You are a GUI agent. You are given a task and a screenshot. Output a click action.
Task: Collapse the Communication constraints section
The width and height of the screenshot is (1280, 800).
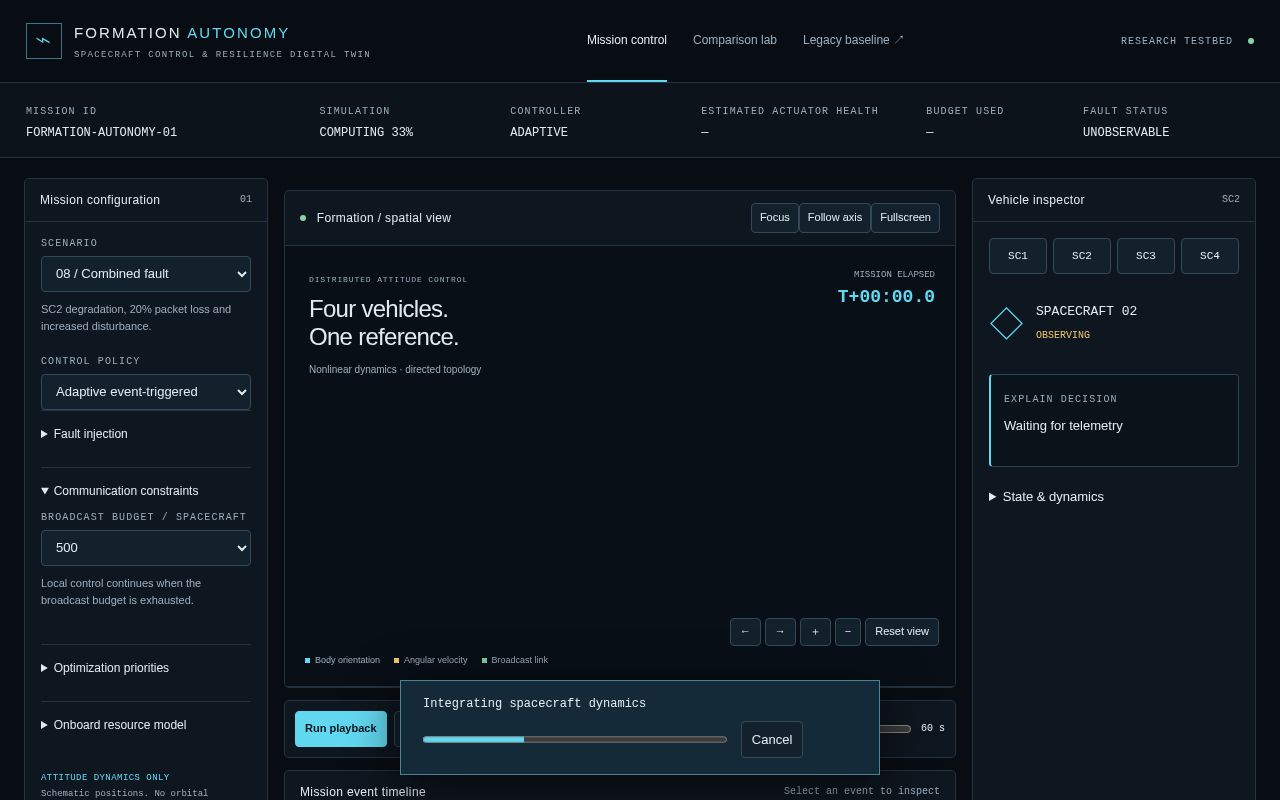pos(146,491)
